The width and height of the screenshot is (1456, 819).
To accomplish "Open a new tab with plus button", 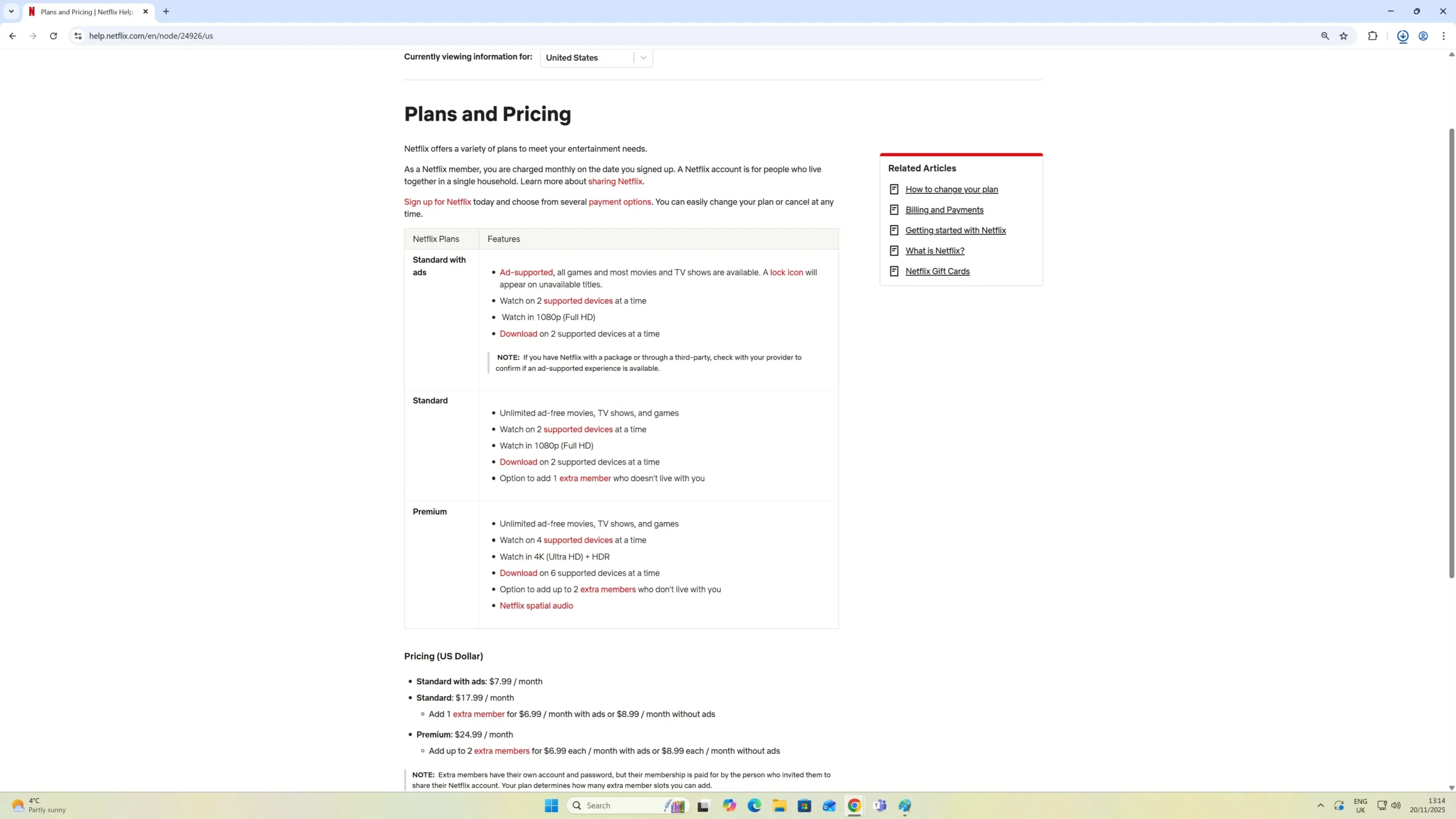I will click(166, 11).
